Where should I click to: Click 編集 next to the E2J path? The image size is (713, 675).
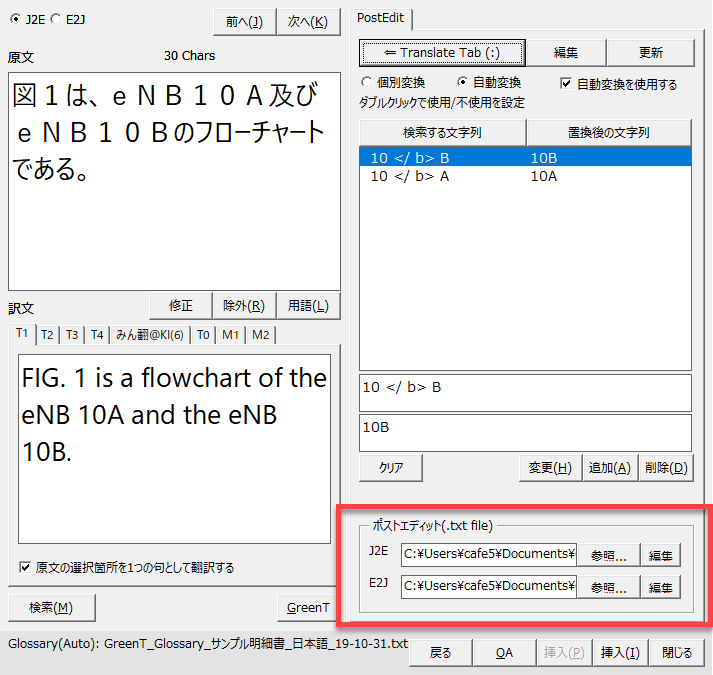660,587
